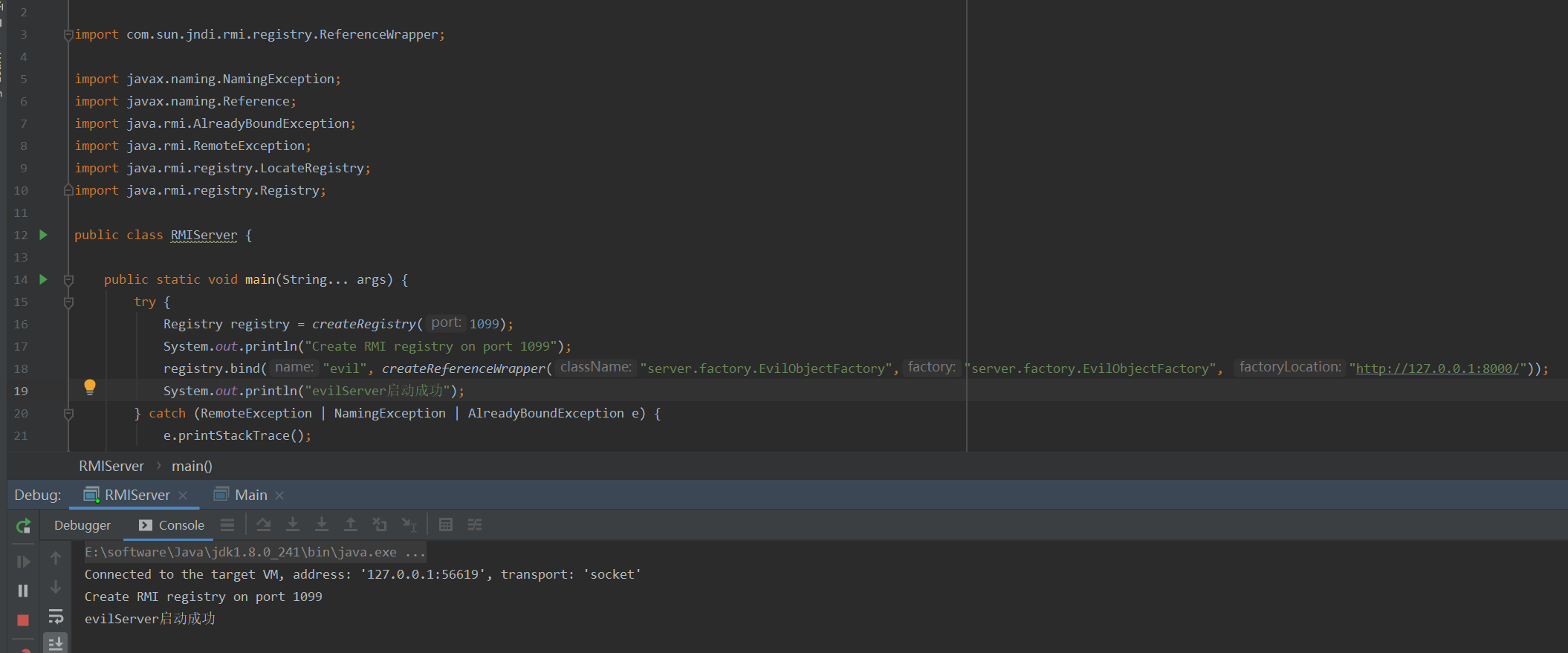Stop the RMIServer process
1568x653 pixels.
pyautogui.click(x=23, y=620)
